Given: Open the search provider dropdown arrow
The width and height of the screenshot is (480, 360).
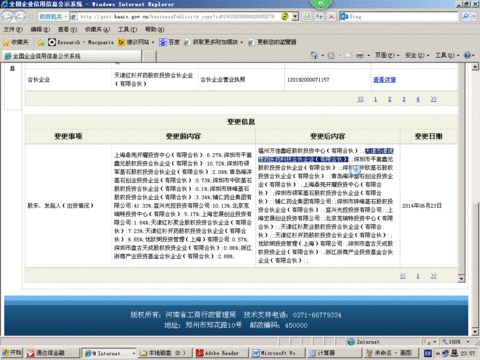Looking at the screenshot, I should (x=474, y=17).
